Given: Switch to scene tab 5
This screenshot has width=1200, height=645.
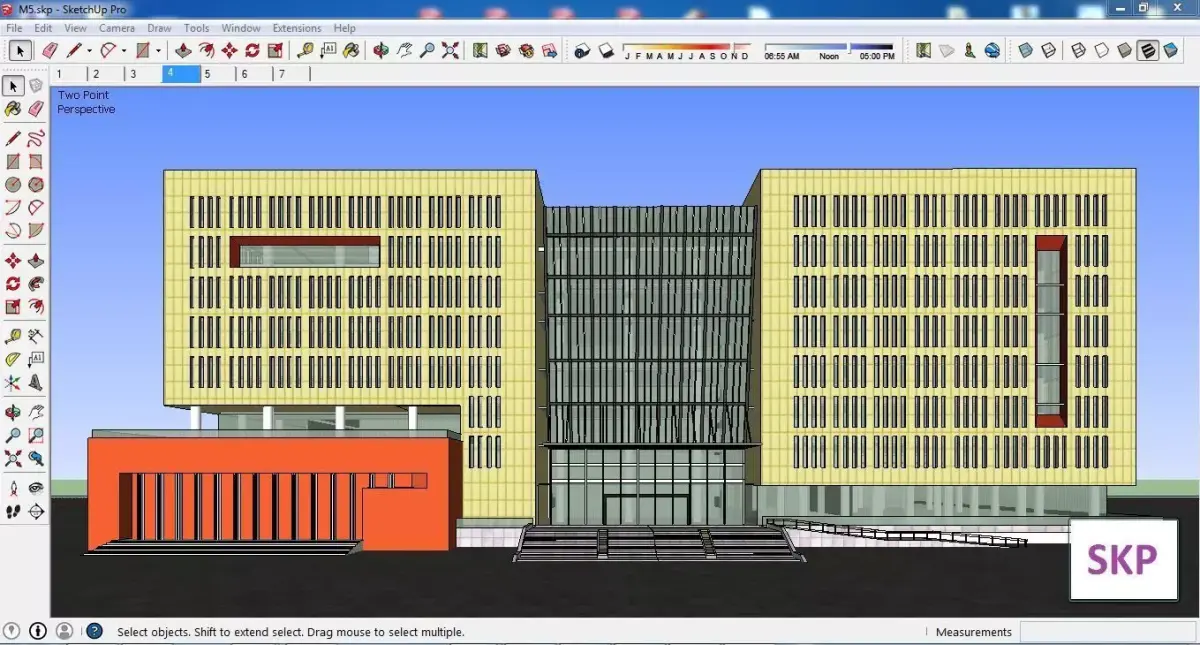Looking at the screenshot, I should 217,74.
